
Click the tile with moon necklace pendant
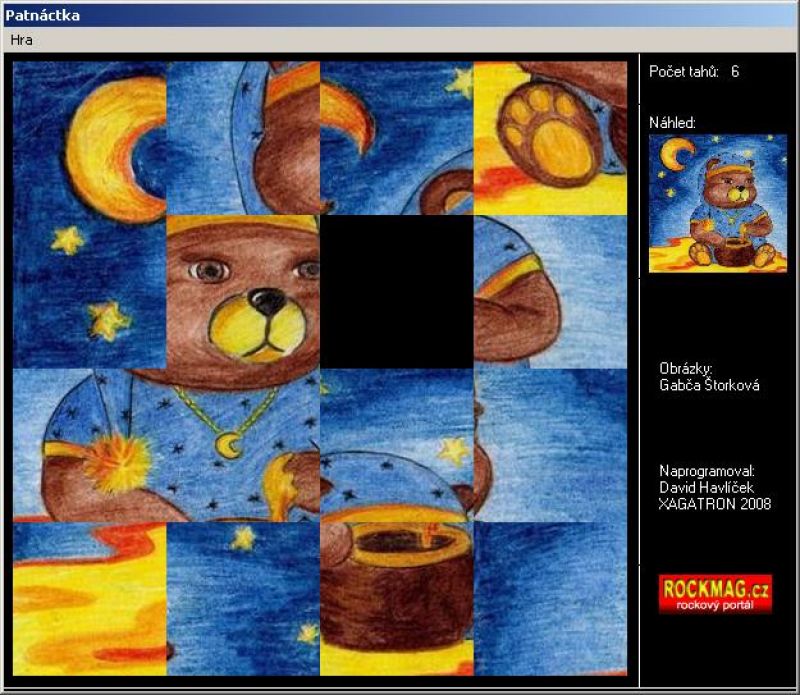(243, 445)
